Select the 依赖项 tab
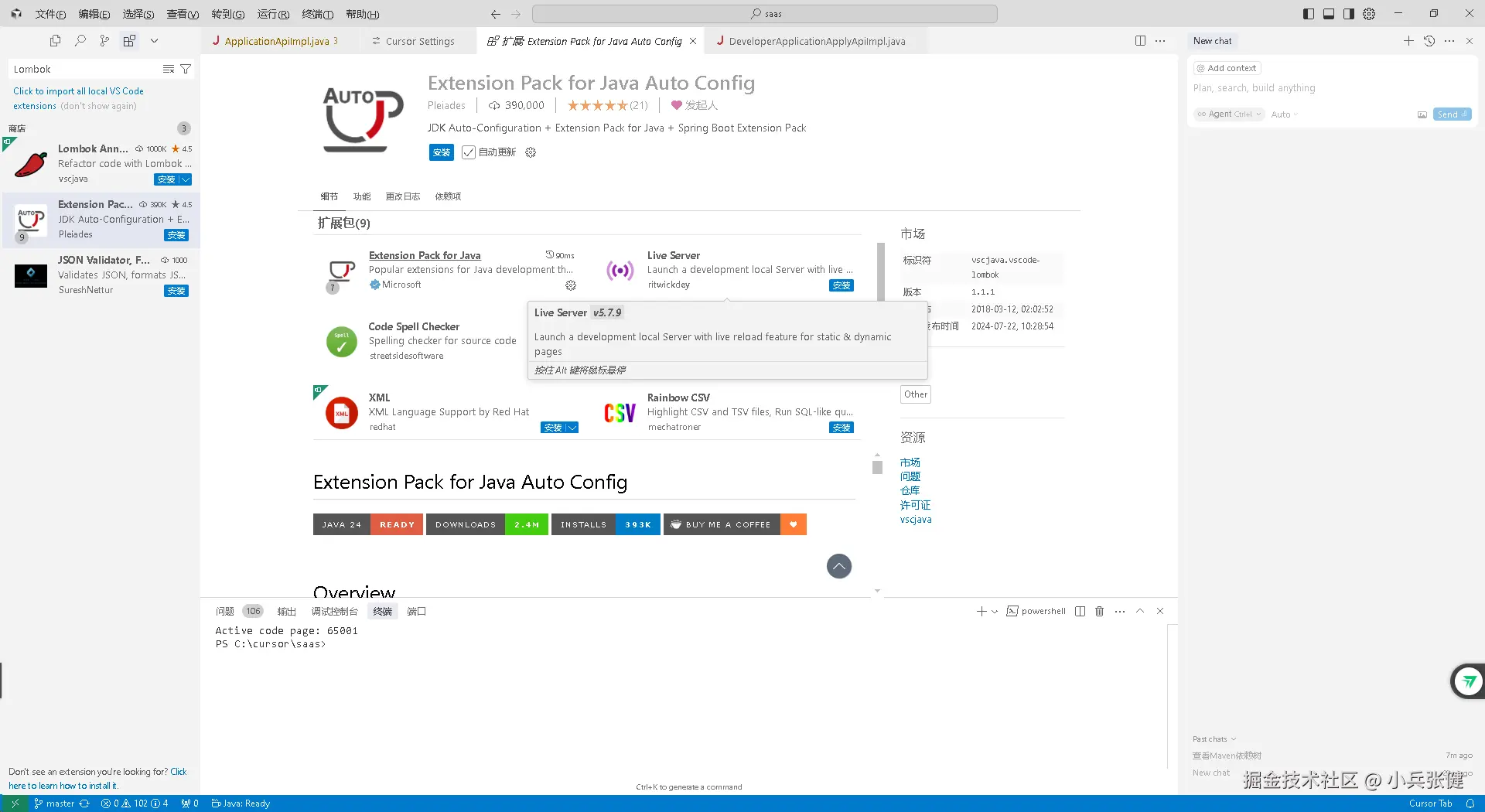 [448, 196]
